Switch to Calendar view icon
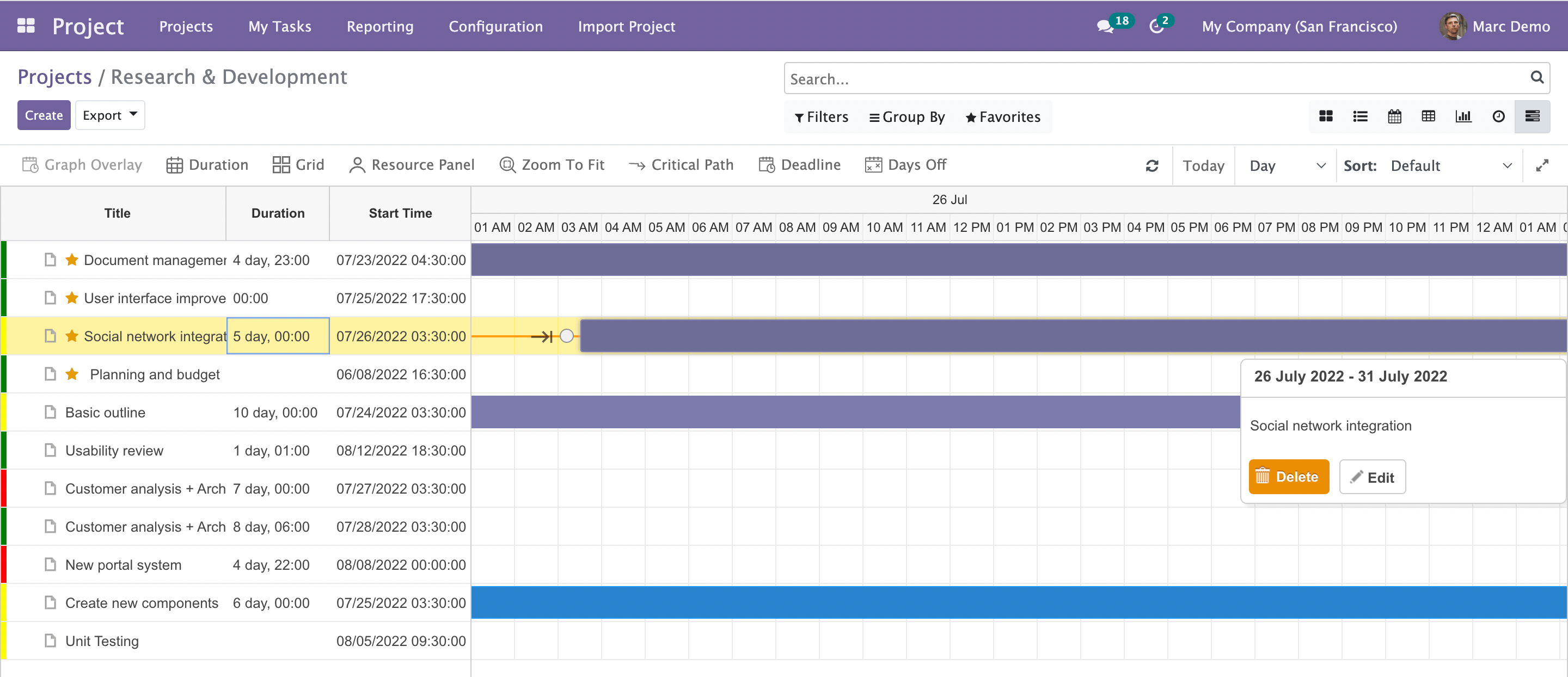1568x677 pixels. [1394, 116]
